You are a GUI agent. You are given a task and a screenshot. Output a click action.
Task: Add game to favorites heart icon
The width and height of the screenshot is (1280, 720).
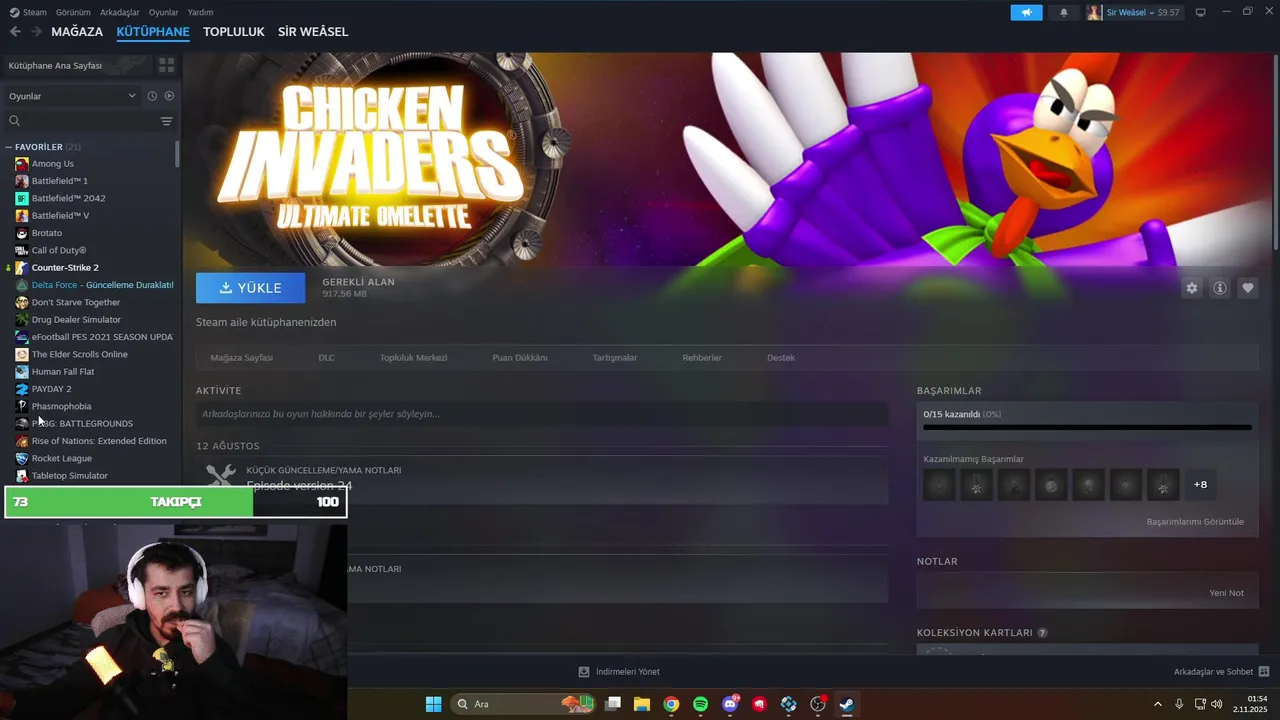pos(1248,288)
